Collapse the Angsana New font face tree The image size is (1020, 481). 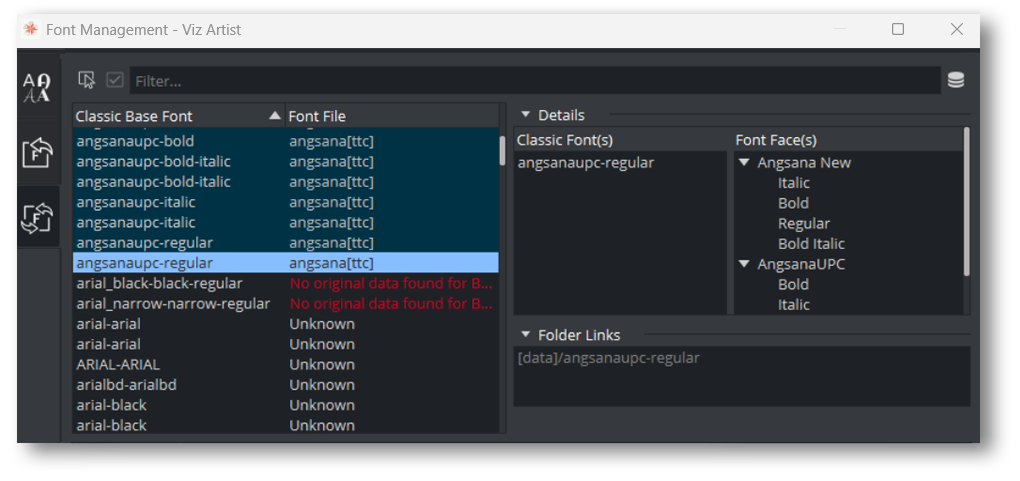coord(744,163)
